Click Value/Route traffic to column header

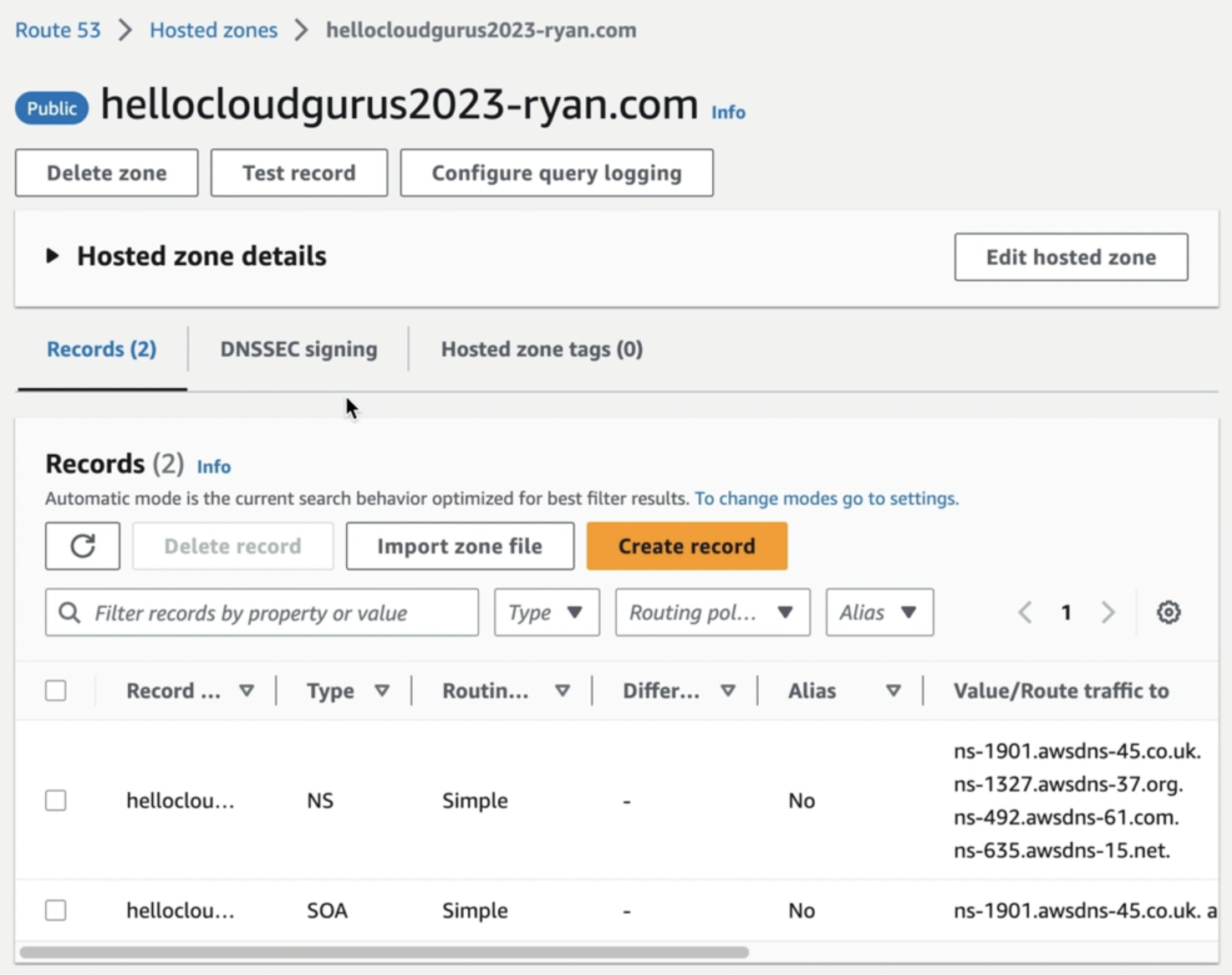point(1061,691)
